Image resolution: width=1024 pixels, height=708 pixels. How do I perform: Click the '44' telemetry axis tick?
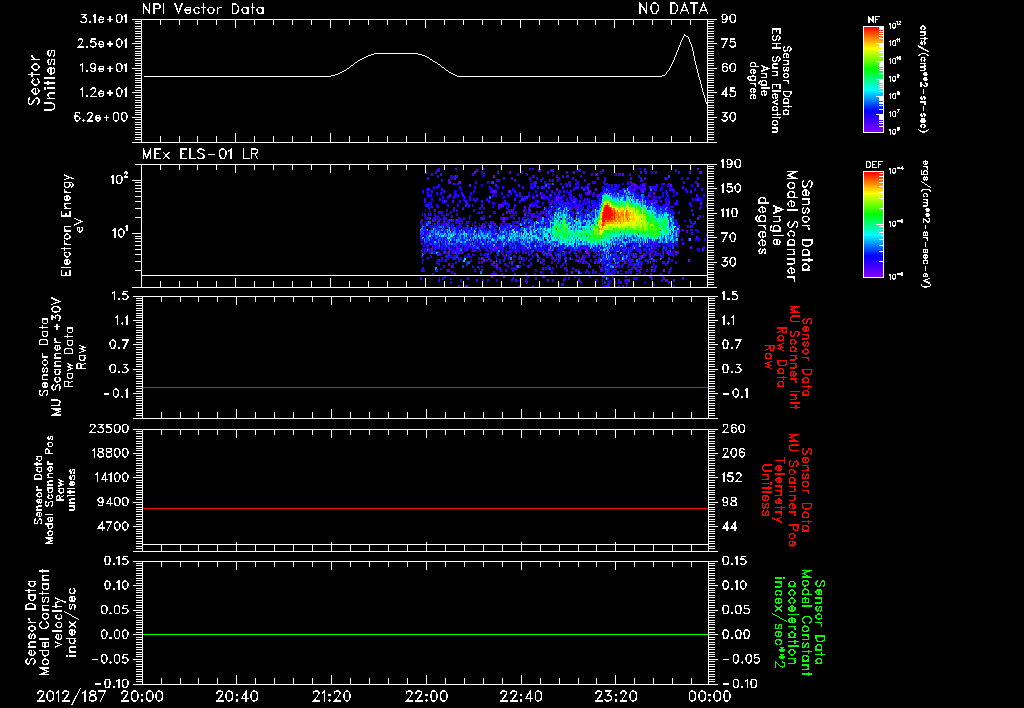(x=729, y=526)
